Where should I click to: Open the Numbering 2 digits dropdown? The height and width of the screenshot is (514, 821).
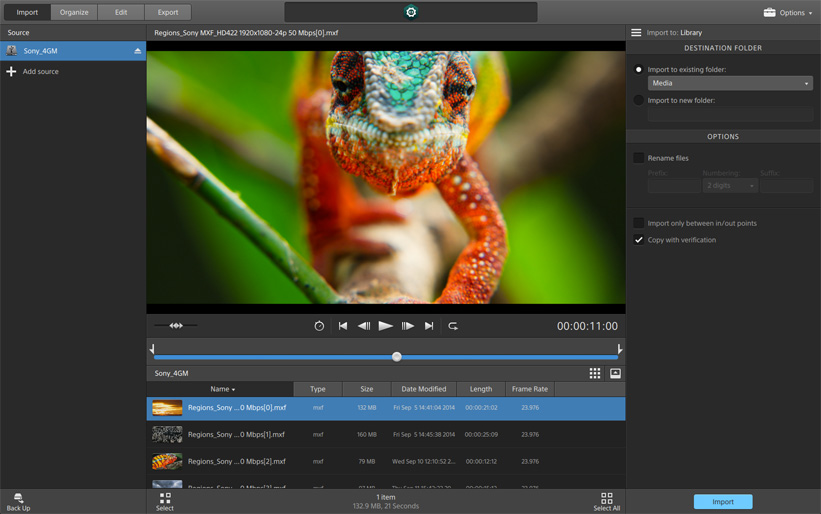730,185
